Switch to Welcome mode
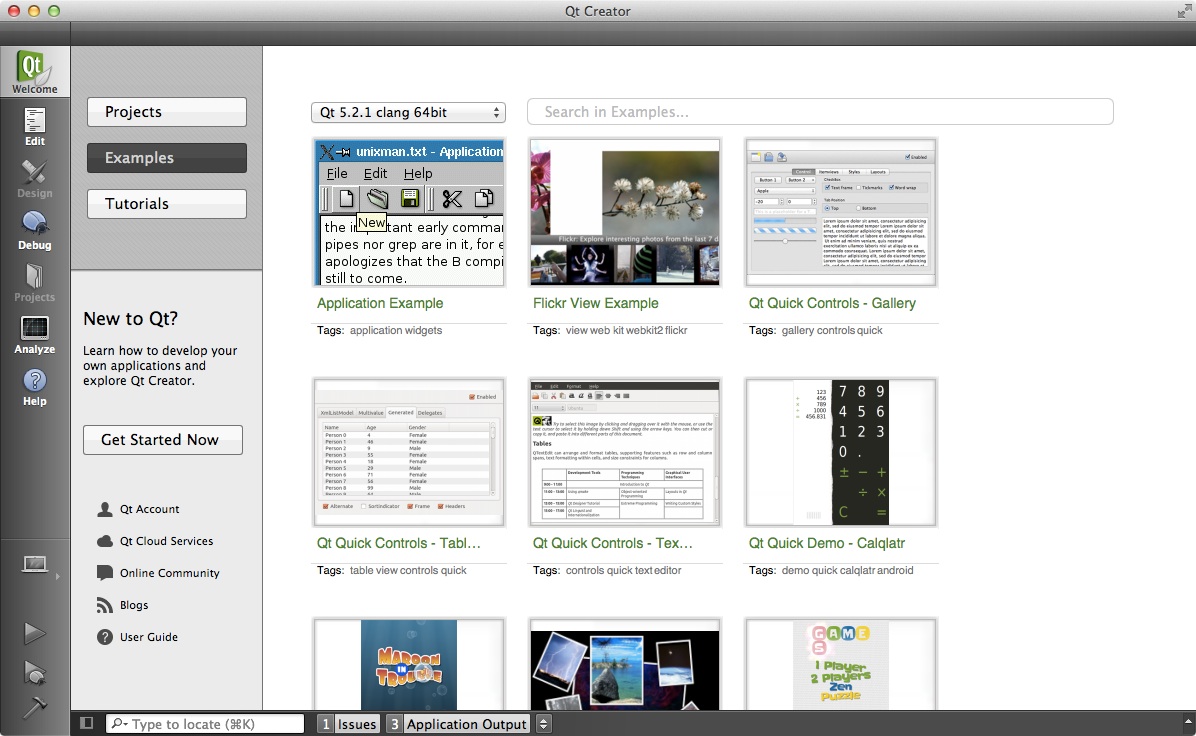This screenshot has height=736, width=1196. point(34,72)
